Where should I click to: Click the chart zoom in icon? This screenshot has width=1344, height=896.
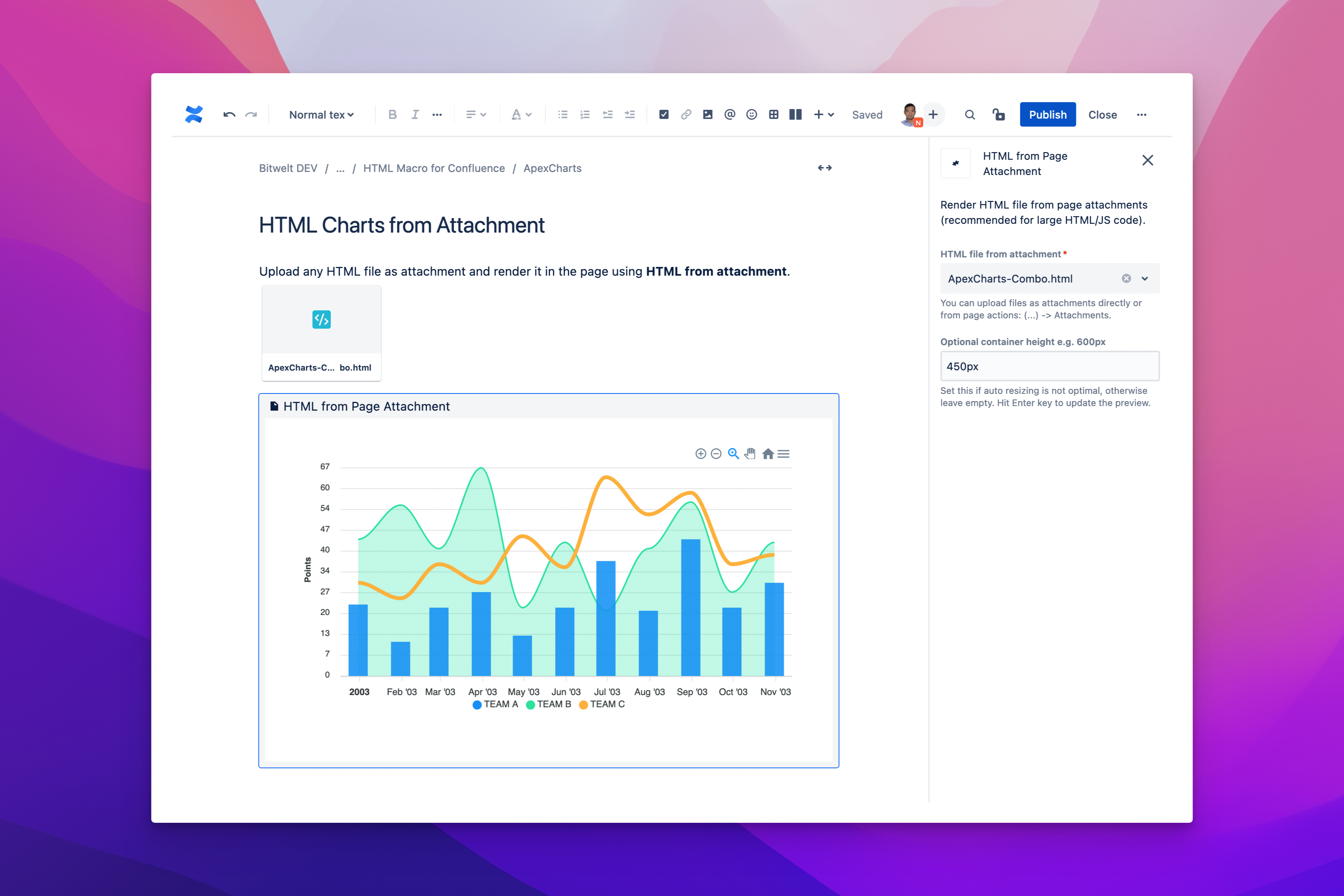click(700, 454)
